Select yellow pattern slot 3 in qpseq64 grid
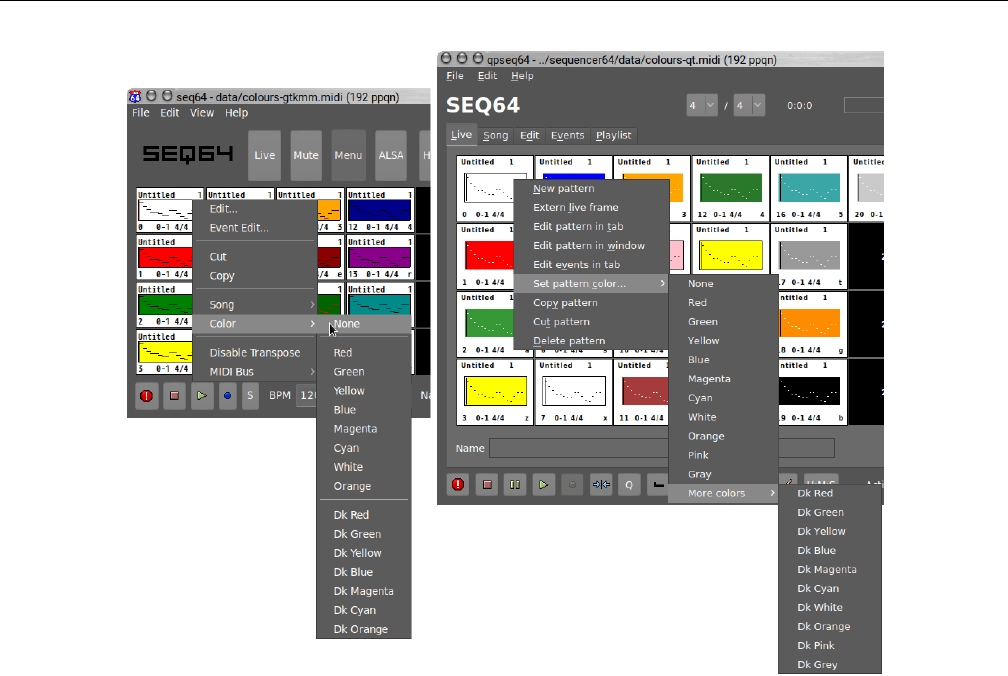Screen dimensions: 1008x676 click(x=495, y=391)
